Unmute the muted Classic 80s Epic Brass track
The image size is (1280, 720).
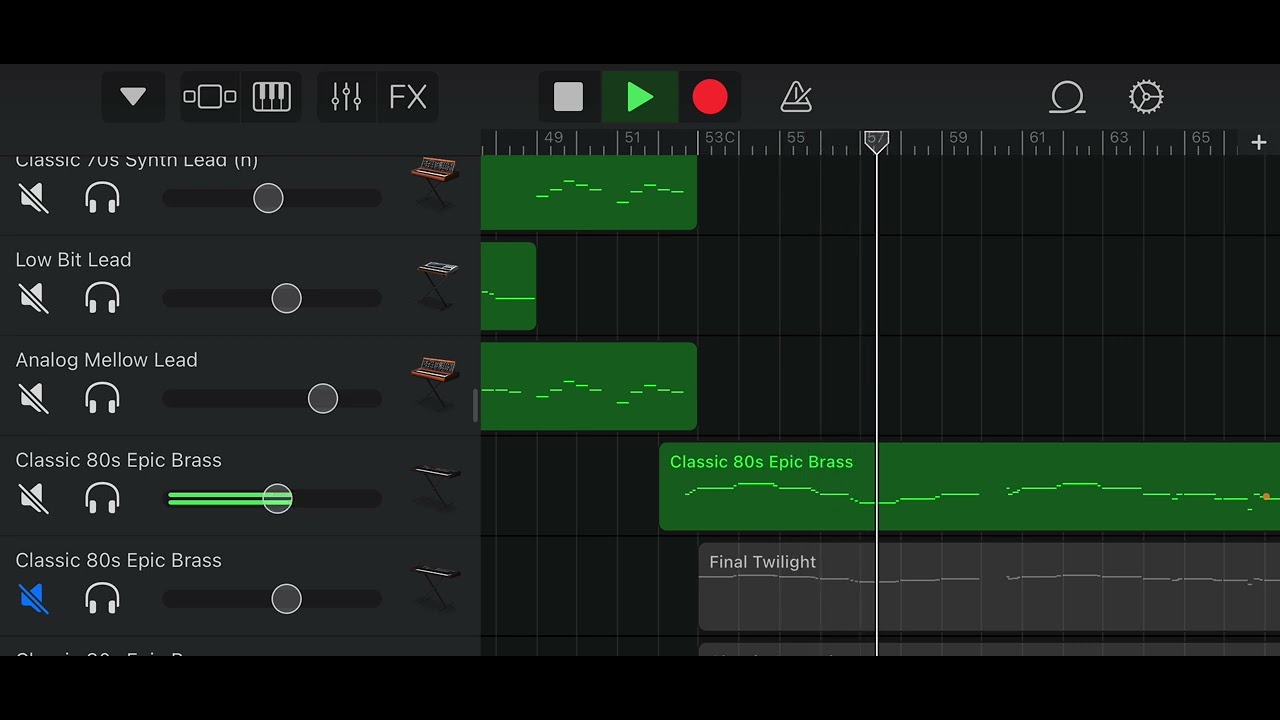click(x=34, y=598)
